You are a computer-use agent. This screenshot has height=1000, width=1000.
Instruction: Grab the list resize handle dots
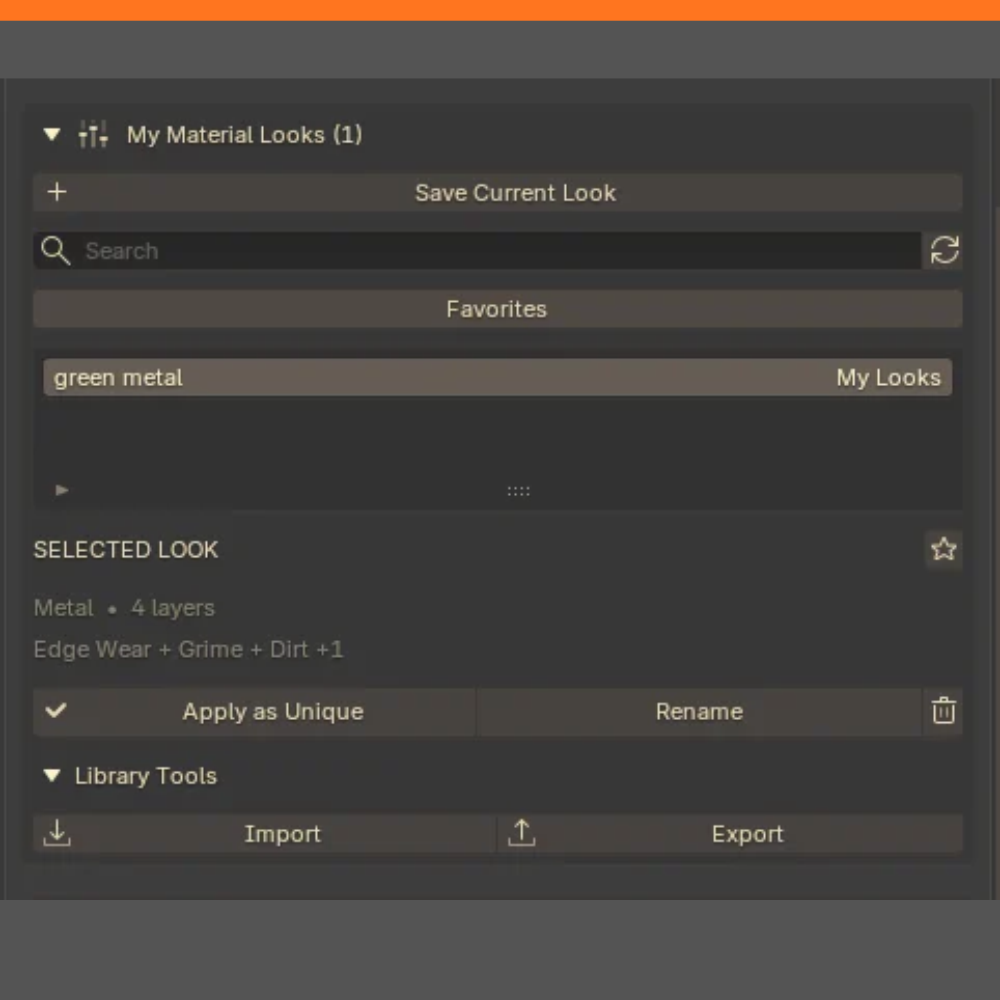518,491
